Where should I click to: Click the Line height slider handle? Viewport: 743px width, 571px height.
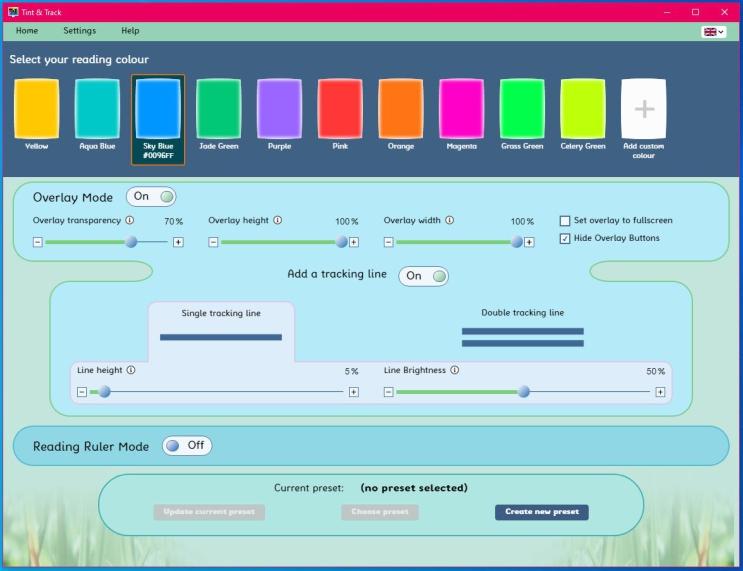(x=105, y=391)
